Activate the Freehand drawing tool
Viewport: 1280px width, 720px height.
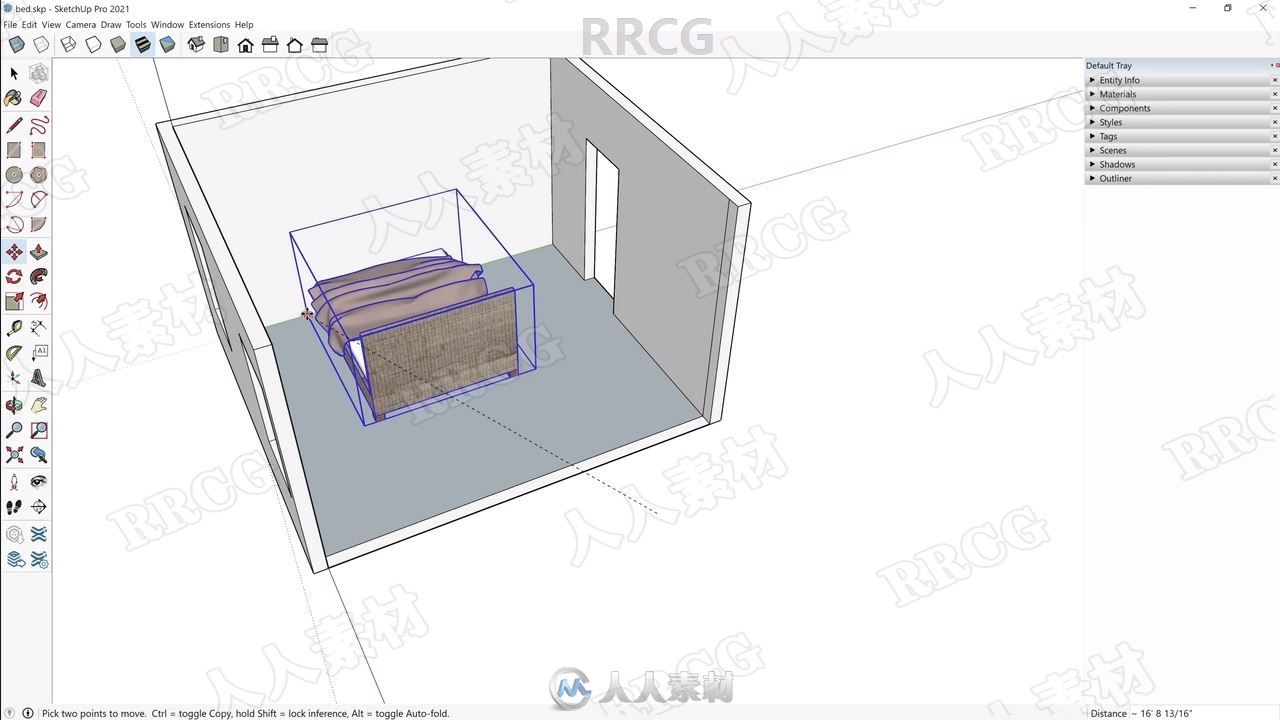[x=39, y=126]
